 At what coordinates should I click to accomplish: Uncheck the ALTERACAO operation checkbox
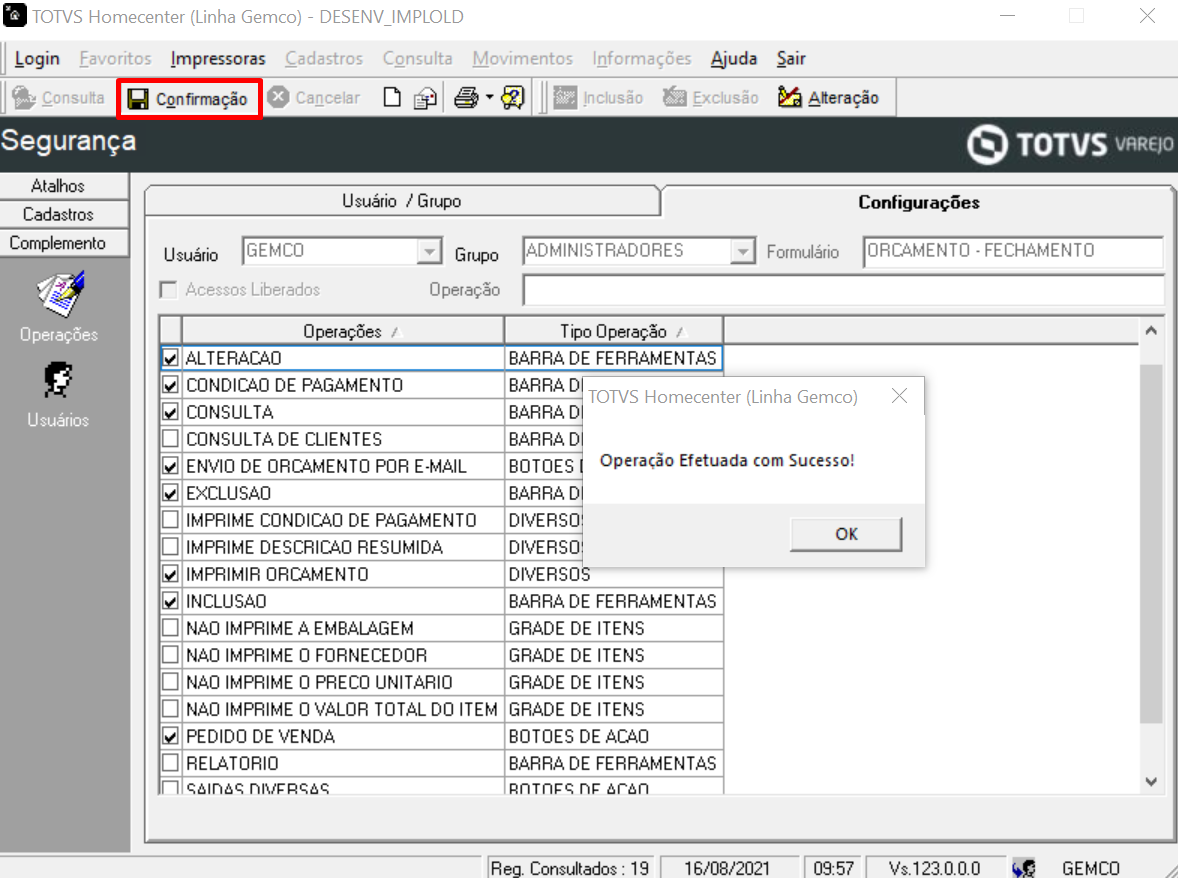[171, 358]
